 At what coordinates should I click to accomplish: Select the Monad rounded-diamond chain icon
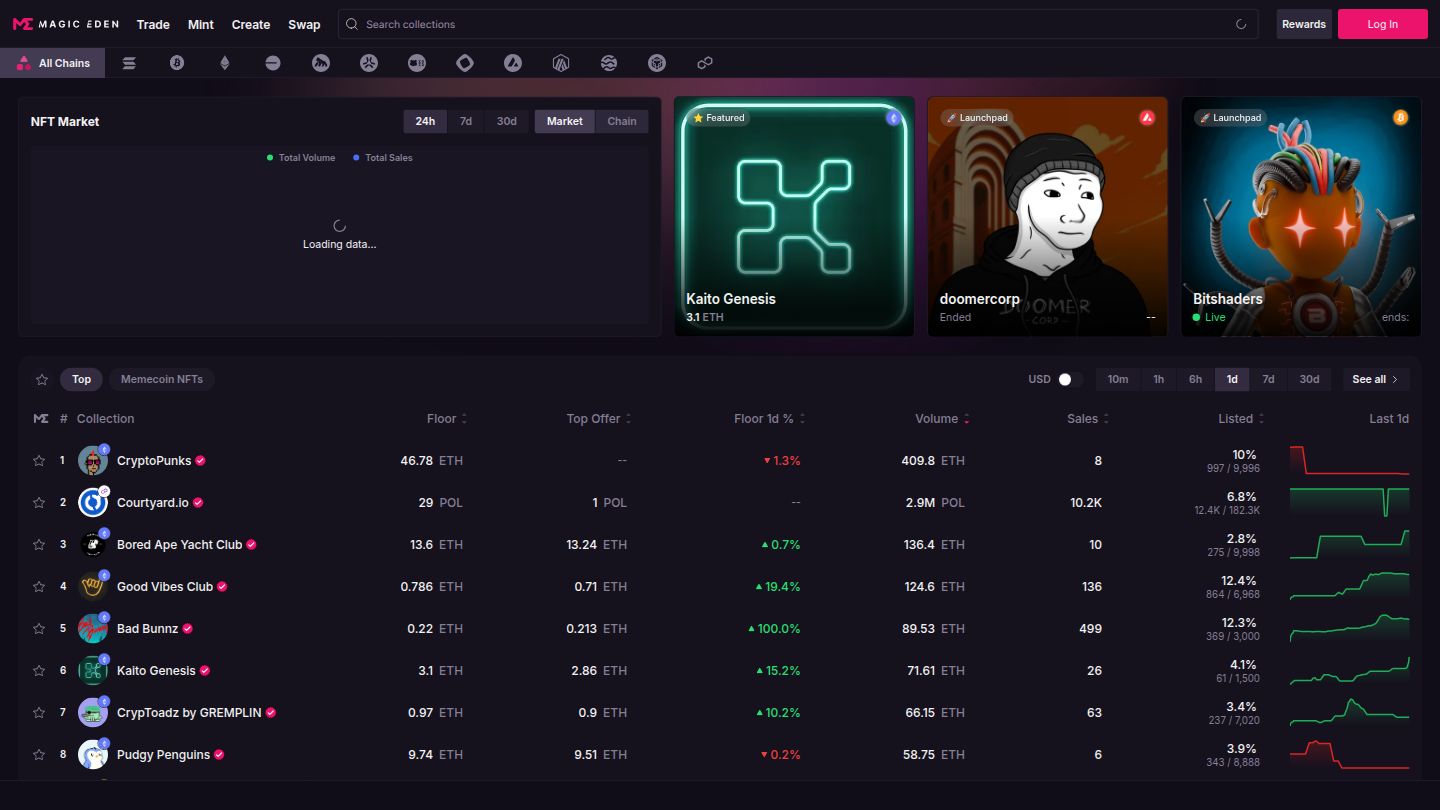[x=465, y=63]
